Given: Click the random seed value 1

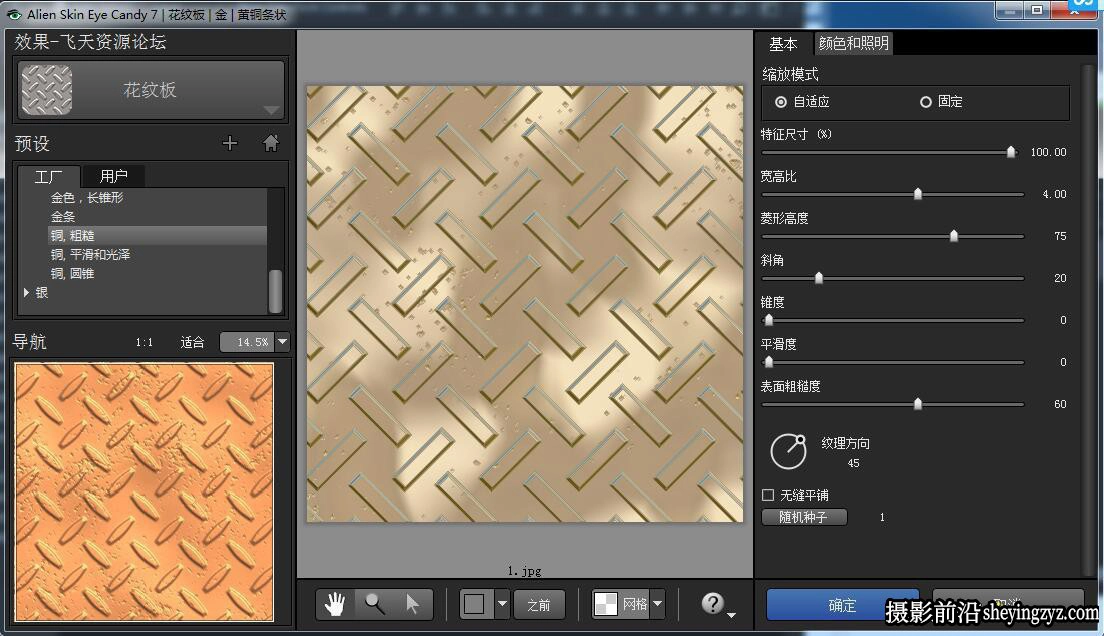Looking at the screenshot, I should [x=882, y=517].
